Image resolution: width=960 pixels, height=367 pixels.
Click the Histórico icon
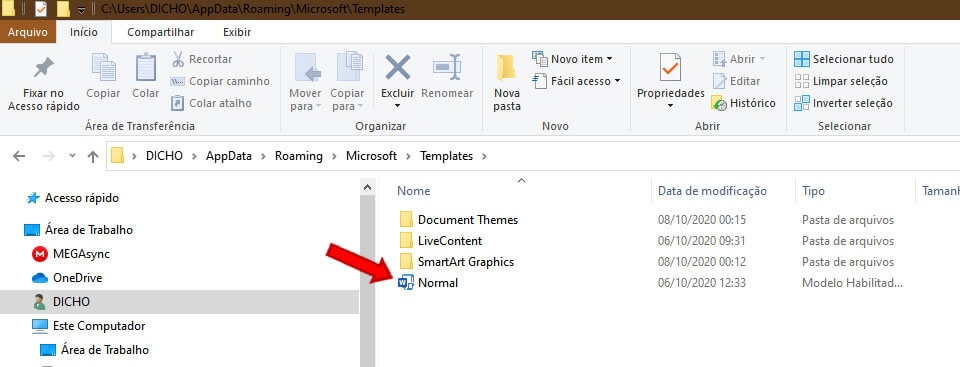pos(719,104)
